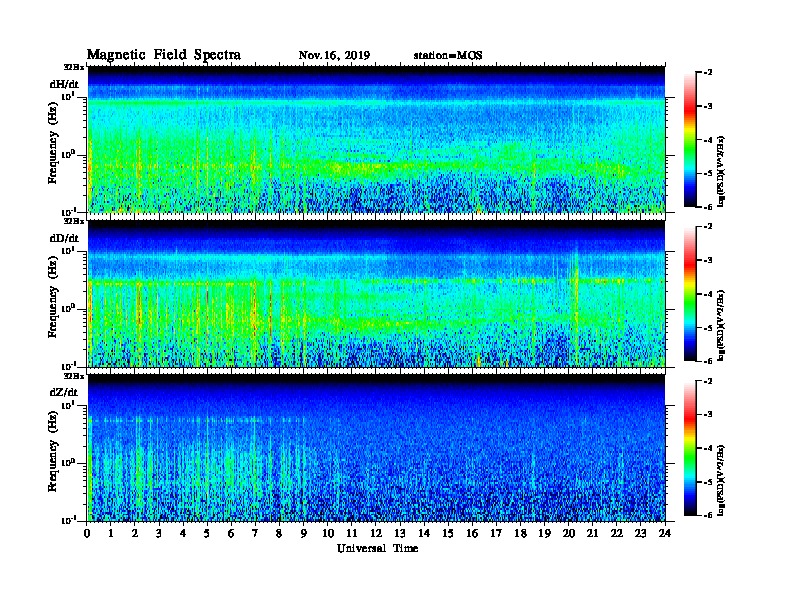This screenshot has height=612, width=792.
Task: Click hour "14" on the time axis
Action: click(424, 534)
